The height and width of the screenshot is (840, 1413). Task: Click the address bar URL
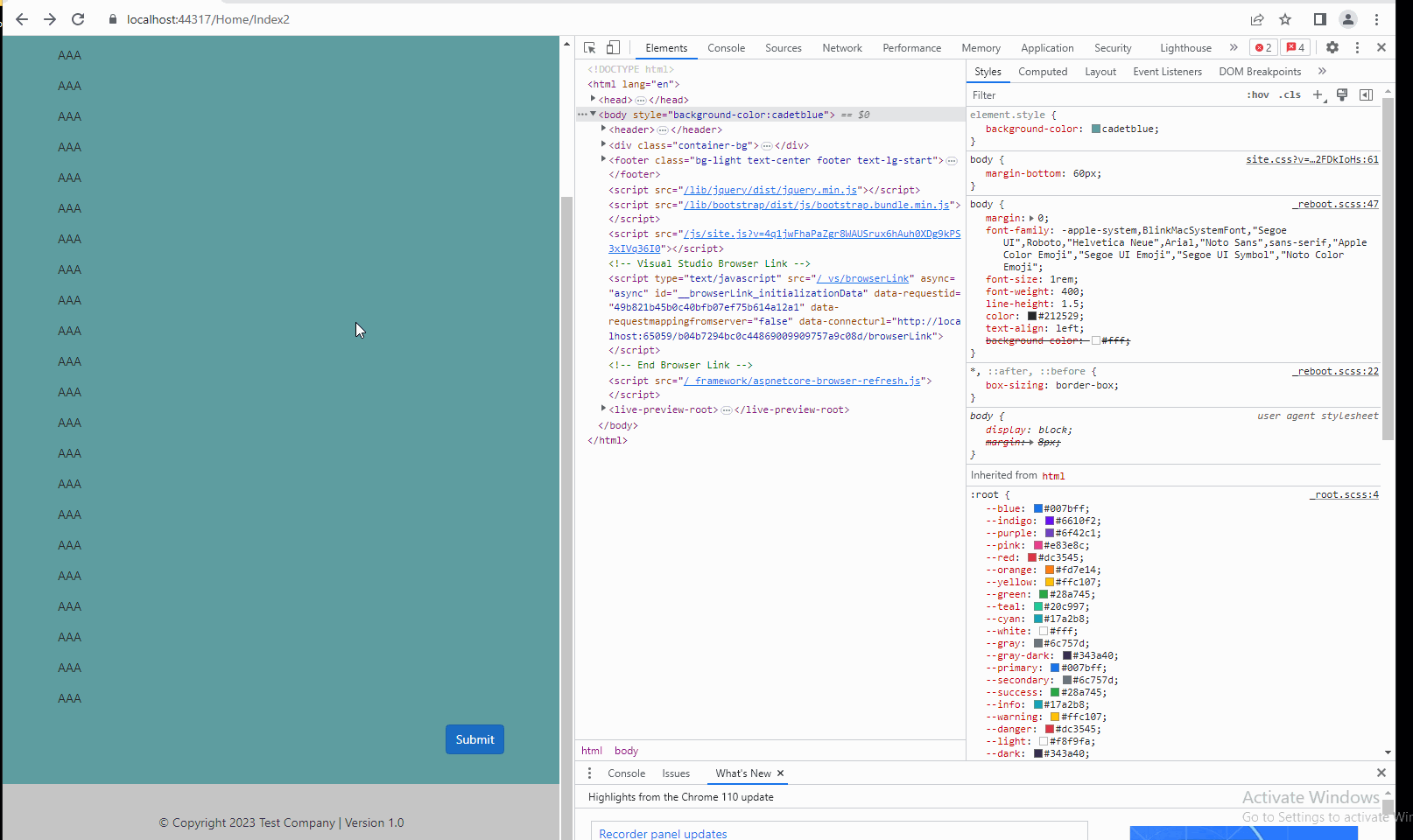click(x=208, y=19)
